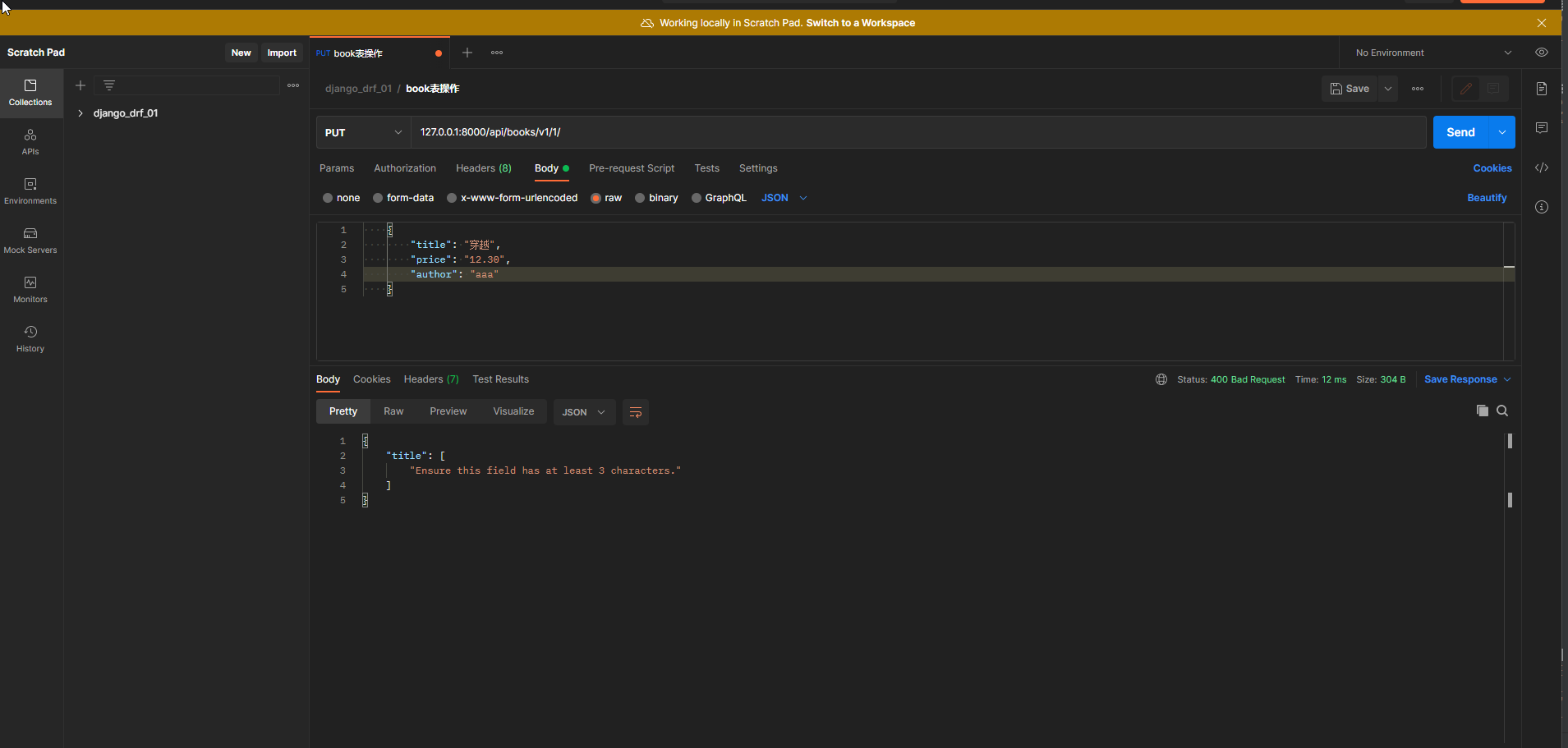Click the Import button

282,53
